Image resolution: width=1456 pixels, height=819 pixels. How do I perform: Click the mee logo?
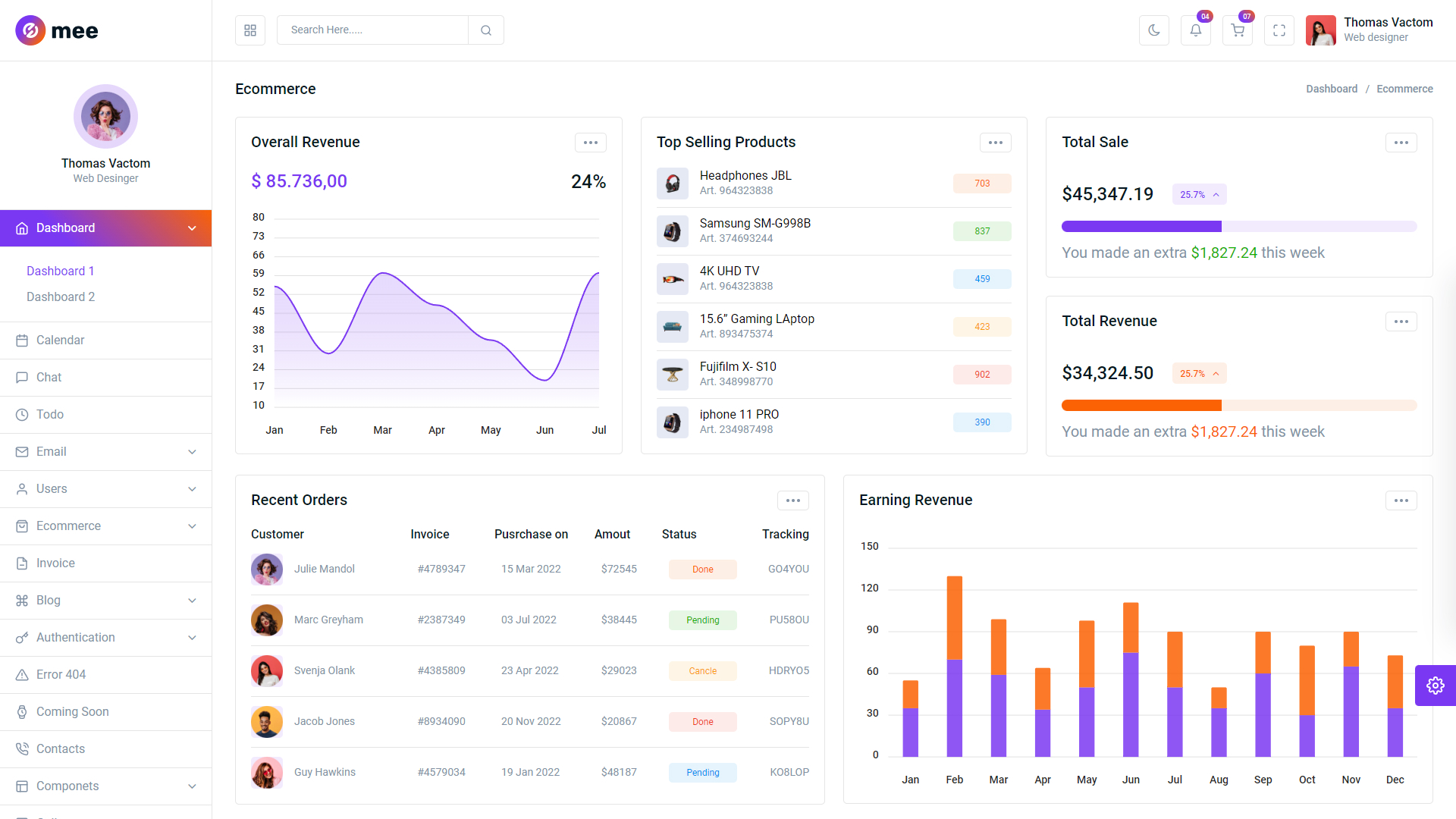57,30
